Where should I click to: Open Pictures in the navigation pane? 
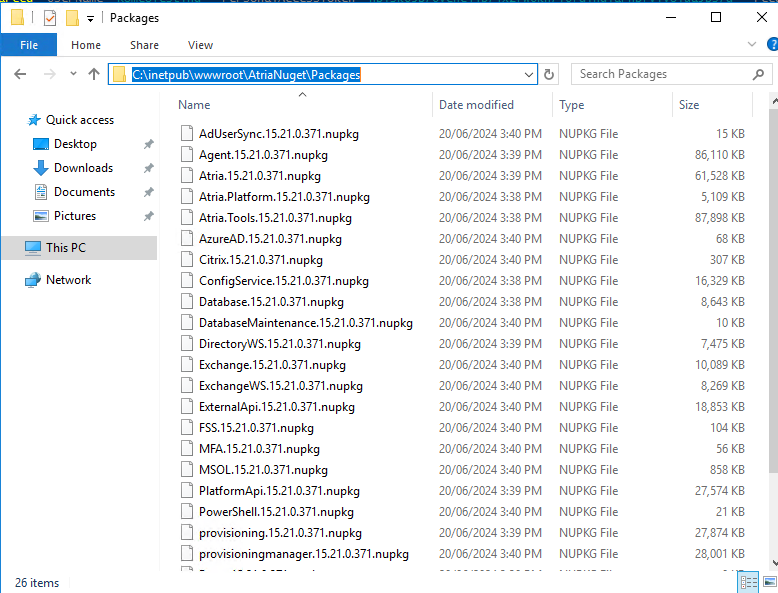pos(75,216)
